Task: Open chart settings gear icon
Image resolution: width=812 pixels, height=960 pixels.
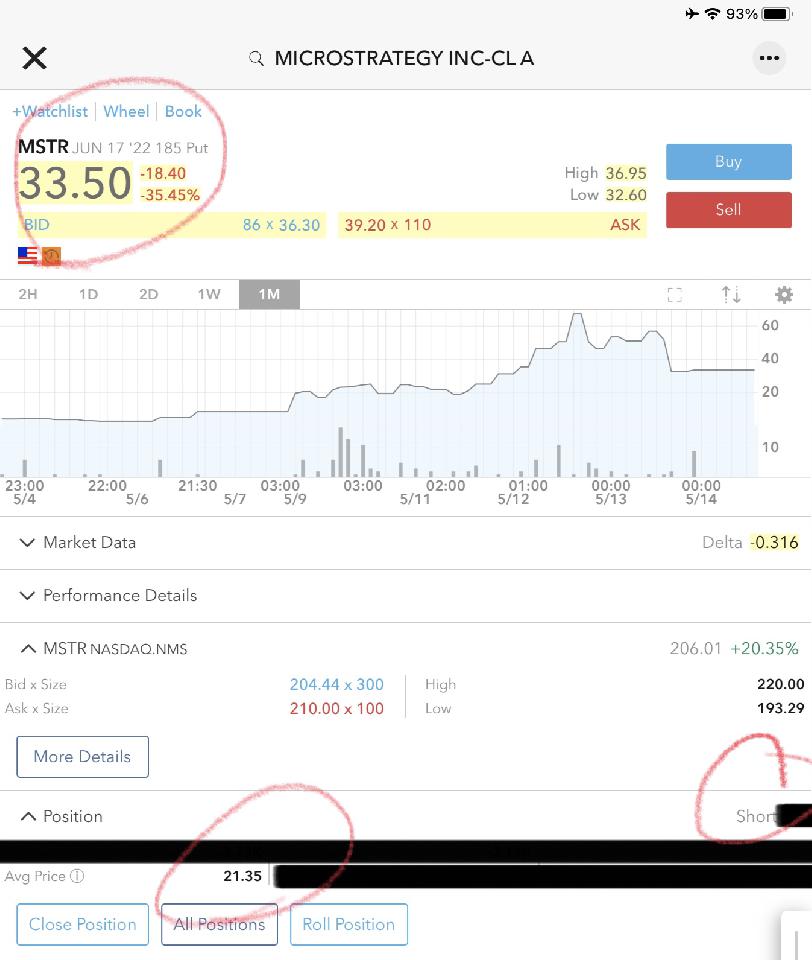Action: click(x=784, y=295)
